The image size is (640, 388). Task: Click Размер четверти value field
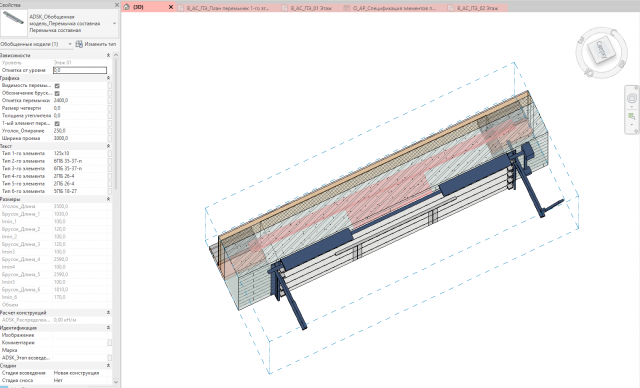coord(80,108)
